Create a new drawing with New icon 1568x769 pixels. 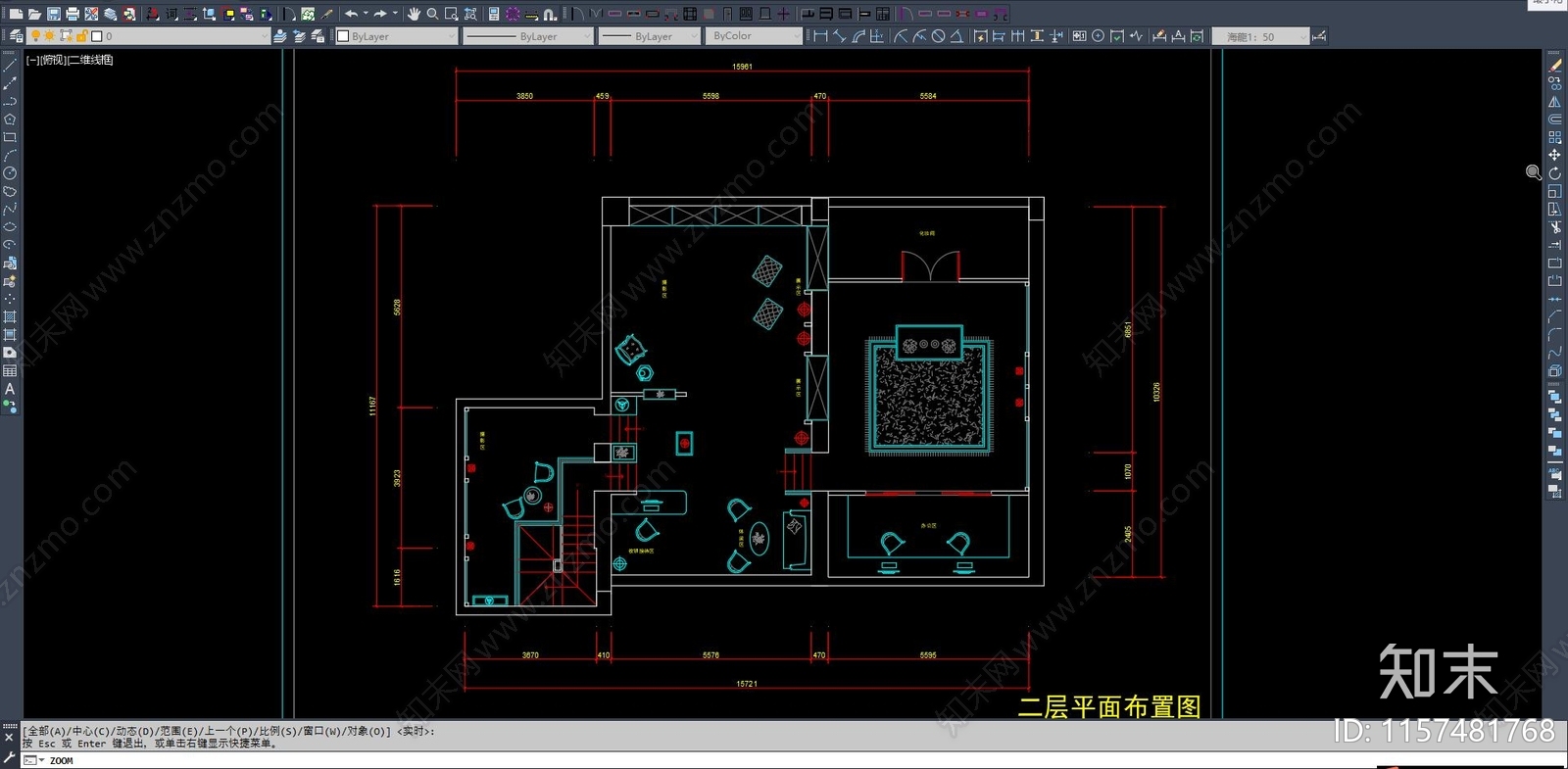[16, 14]
